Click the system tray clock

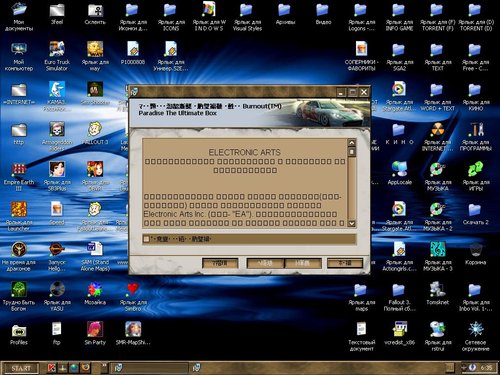[x=486, y=368]
